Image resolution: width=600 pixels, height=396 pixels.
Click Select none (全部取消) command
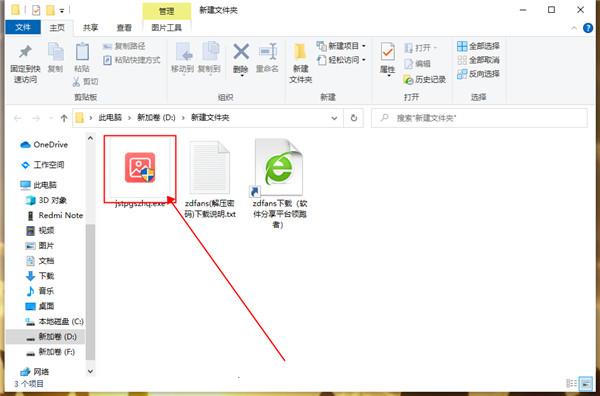pos(478,60)
